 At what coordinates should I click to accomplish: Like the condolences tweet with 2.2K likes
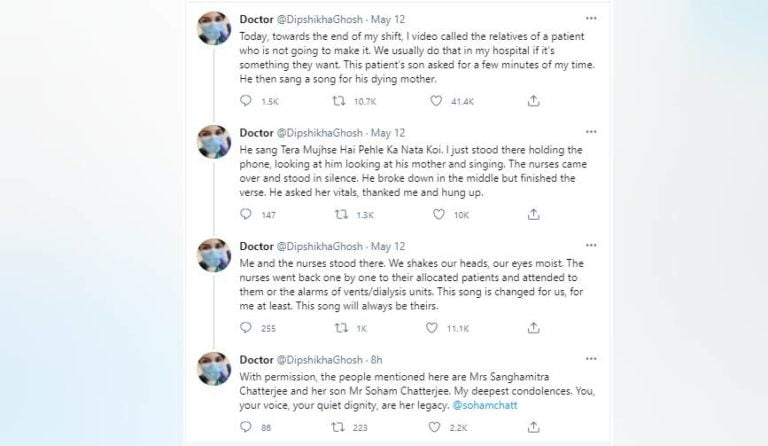tap(435, 427)
